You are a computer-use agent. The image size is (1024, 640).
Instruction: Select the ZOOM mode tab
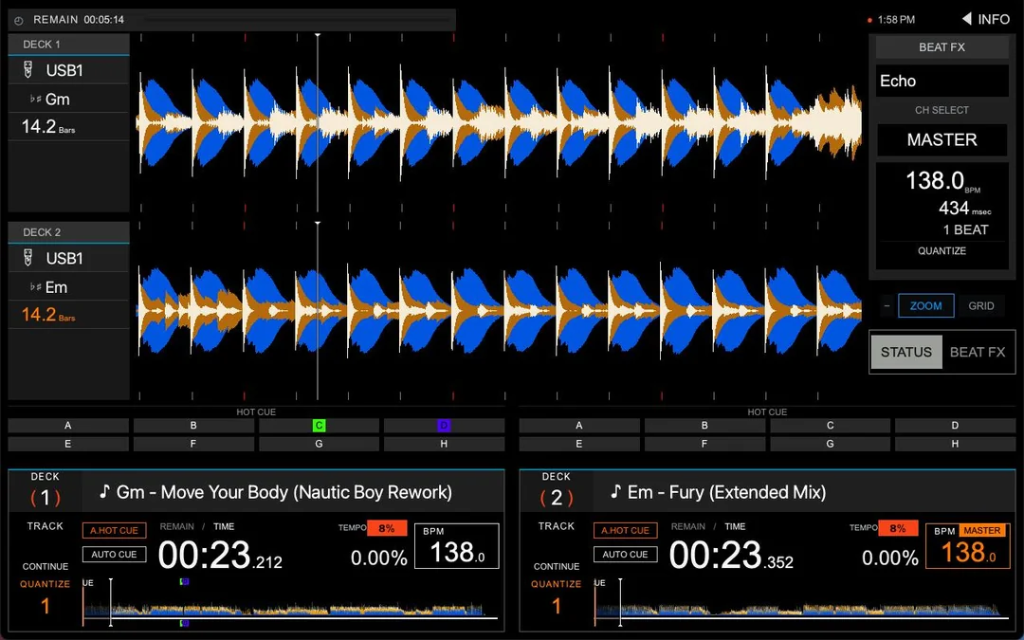pos(926,306)
